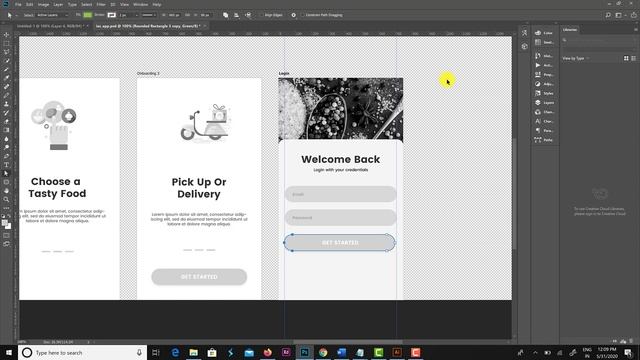Select the Spot Healing Brush tool
This screenshot has height=360, width=640.
[6, 87]
